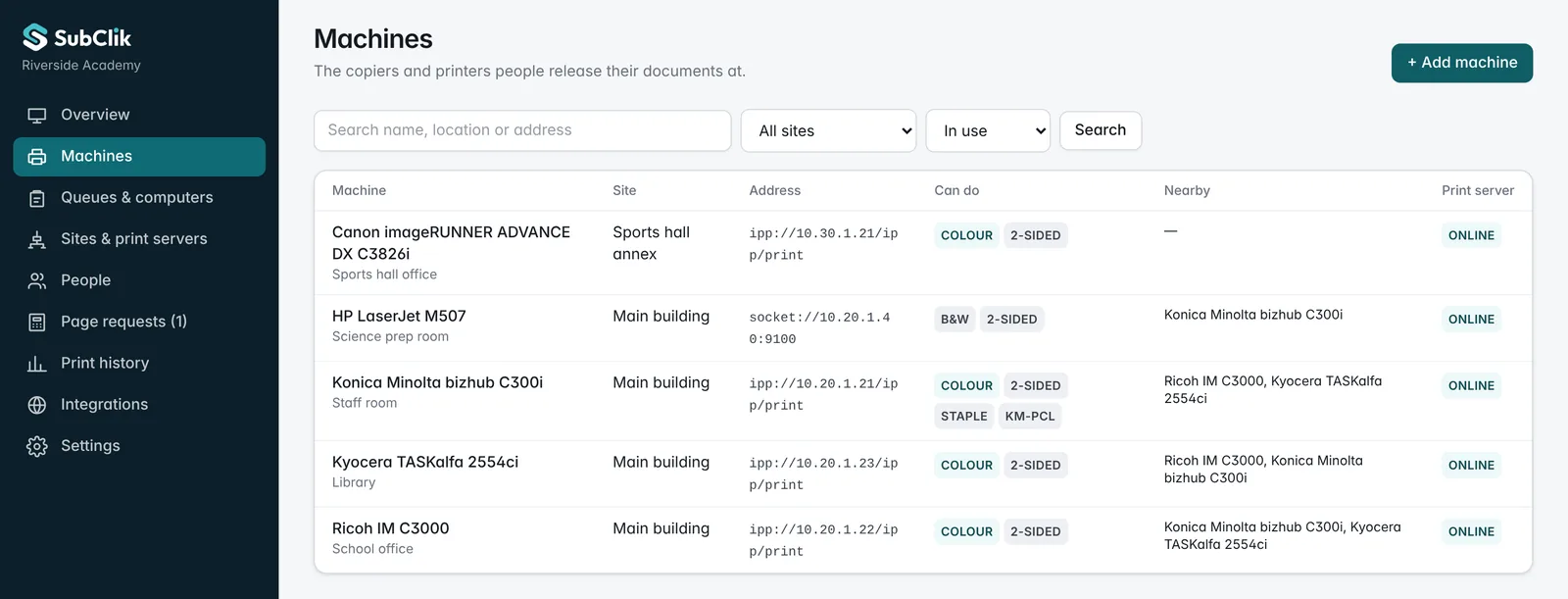Click address ipp://10.30.1.21/ipp/print
The width and height of the screenshot is (1568, 599).
[x=823, y=244]
